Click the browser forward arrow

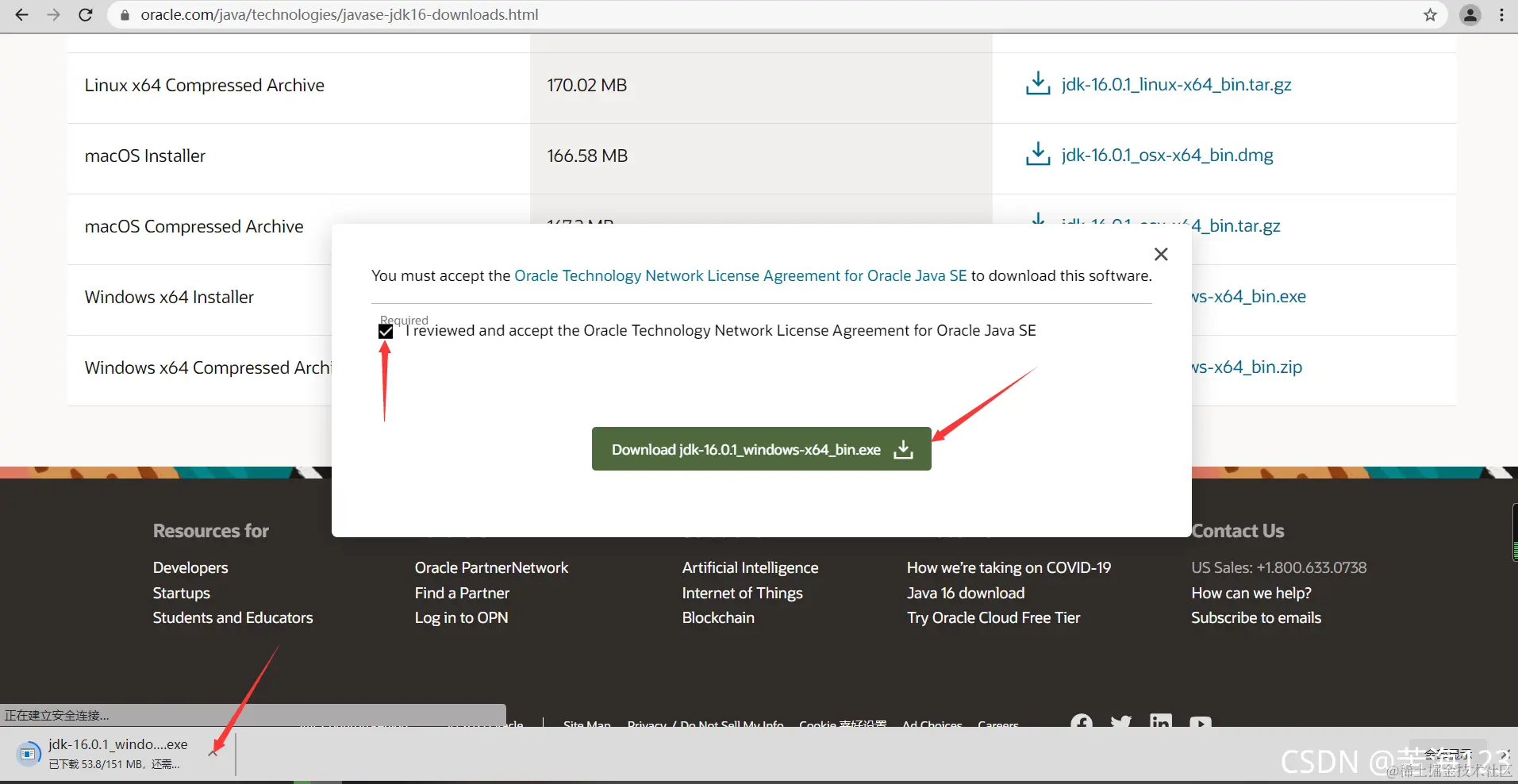pos(53,14)
